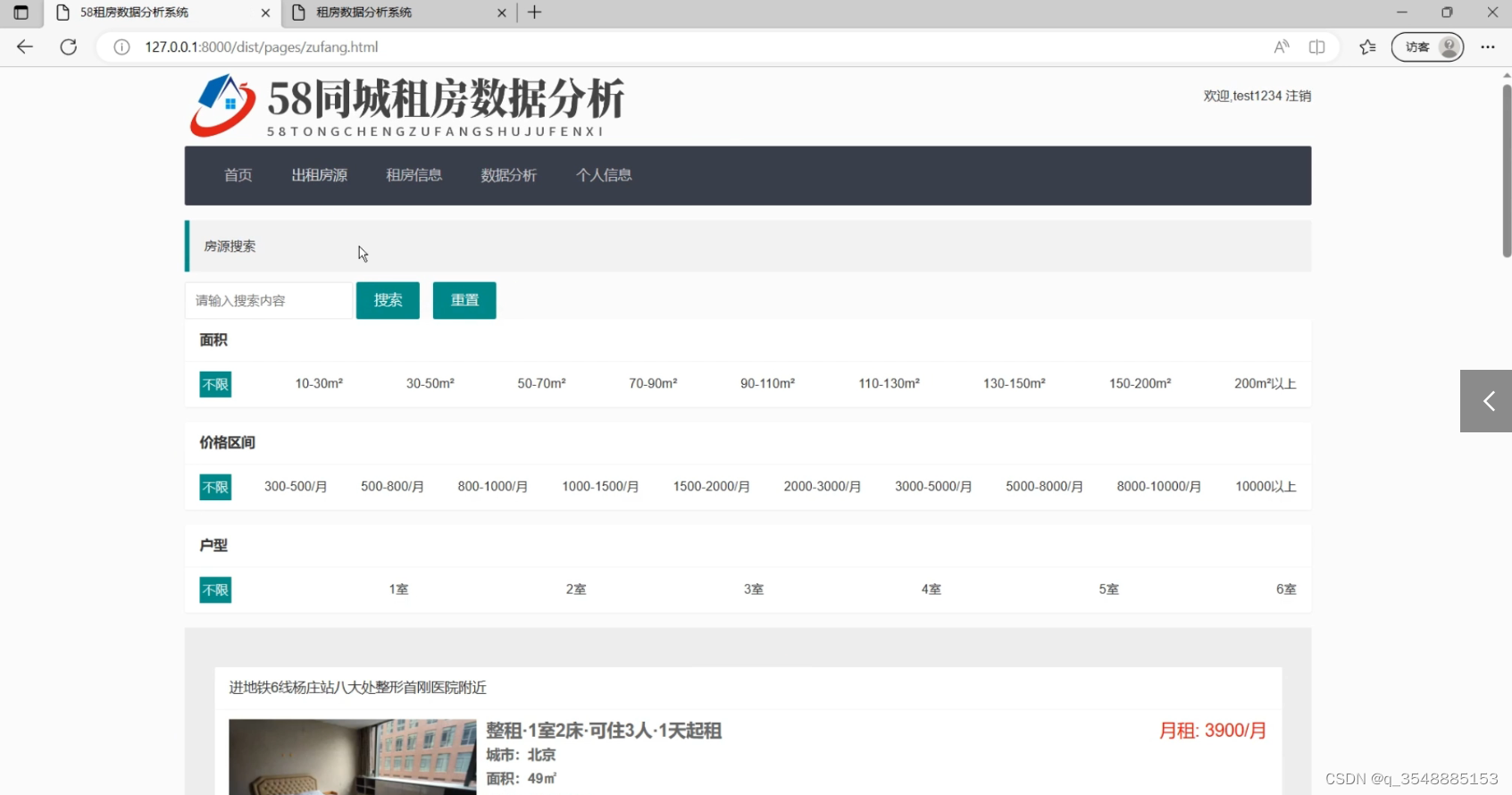Filter by price 500-800/月
The image size is (1512, 795).
(392, 487)
